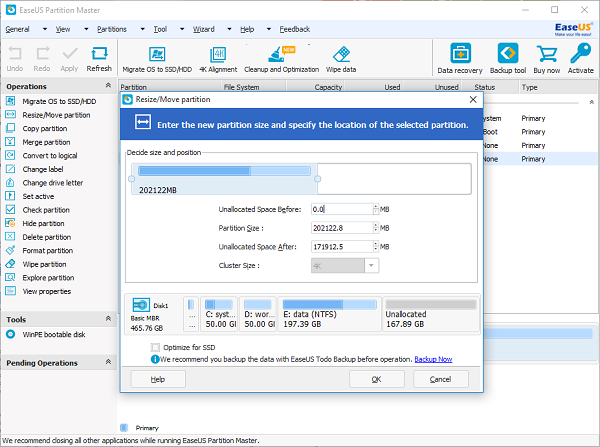Click the left partition resize handle
Image resolution: width=600 pixels, height=447 pixels.
click(x=132, y=179)
